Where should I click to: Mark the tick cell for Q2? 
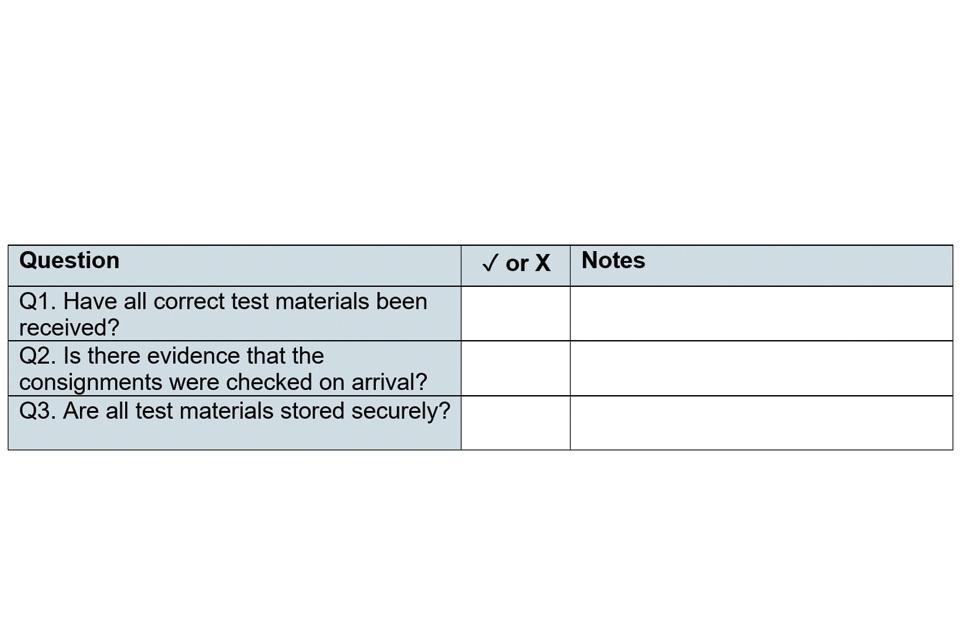click(515, 368)
